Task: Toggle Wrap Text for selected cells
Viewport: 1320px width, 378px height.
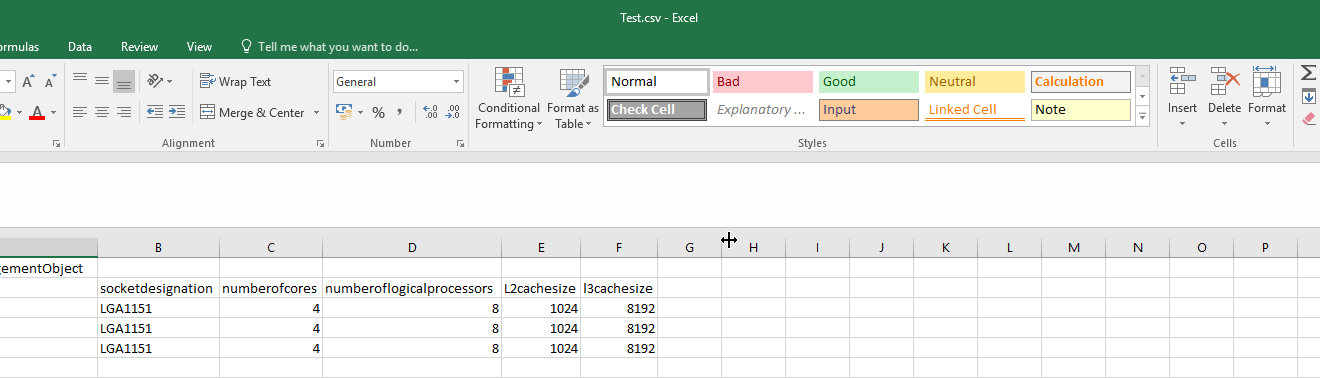Action: click(236, 81)
